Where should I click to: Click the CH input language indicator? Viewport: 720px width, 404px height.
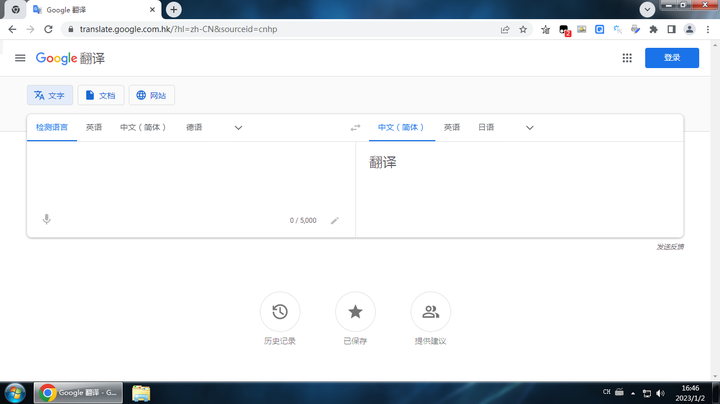607,392
